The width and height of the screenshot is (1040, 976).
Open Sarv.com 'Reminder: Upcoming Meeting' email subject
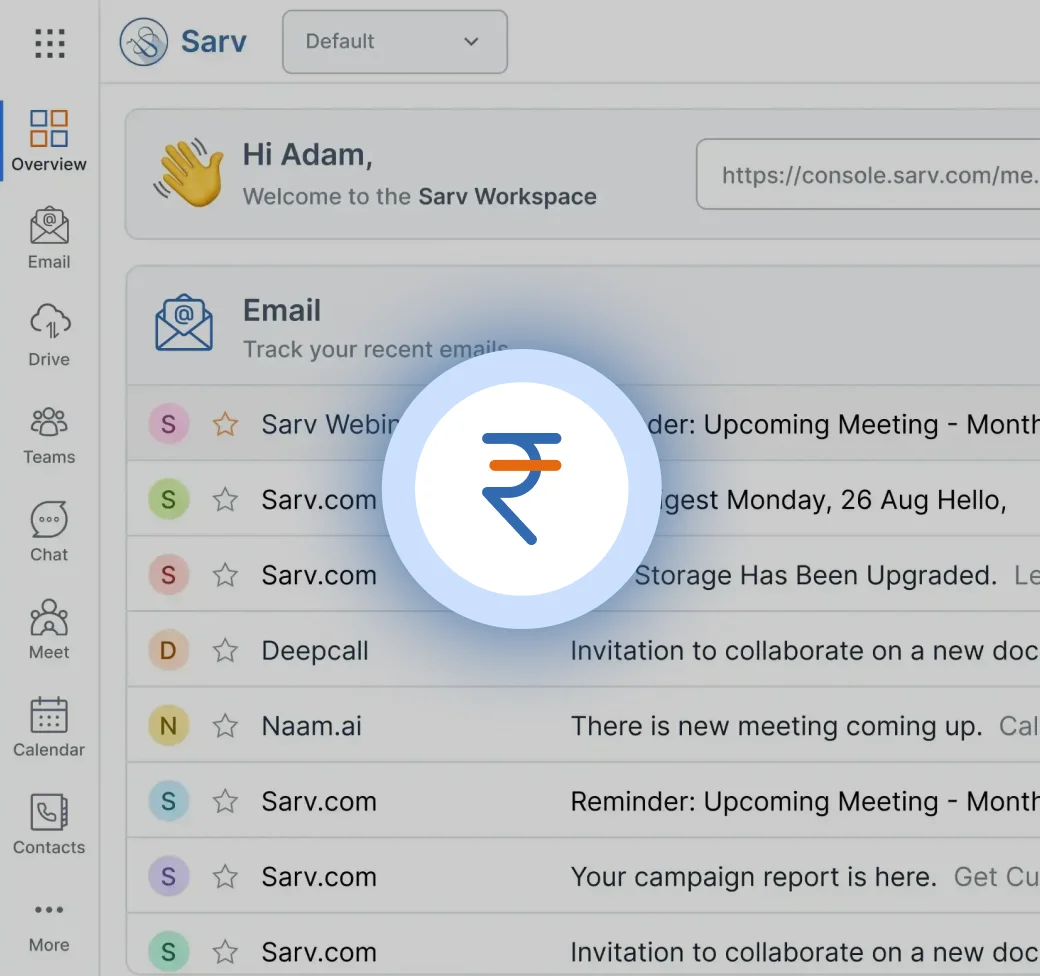point(805,802)
